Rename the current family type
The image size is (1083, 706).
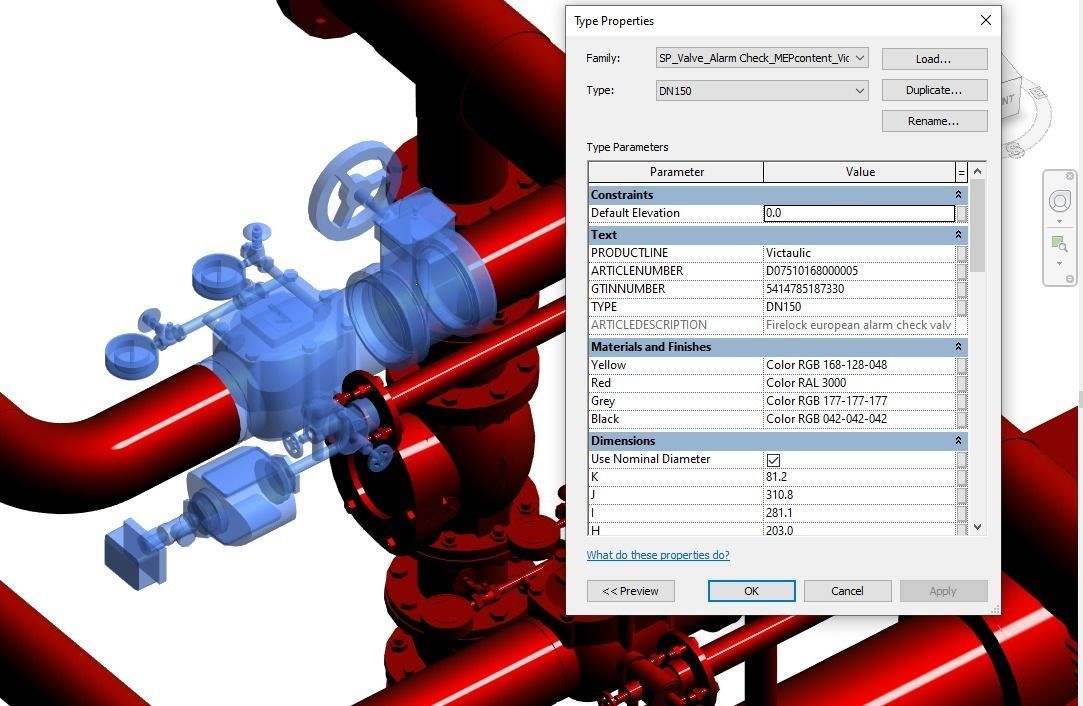tap(933, 120)
